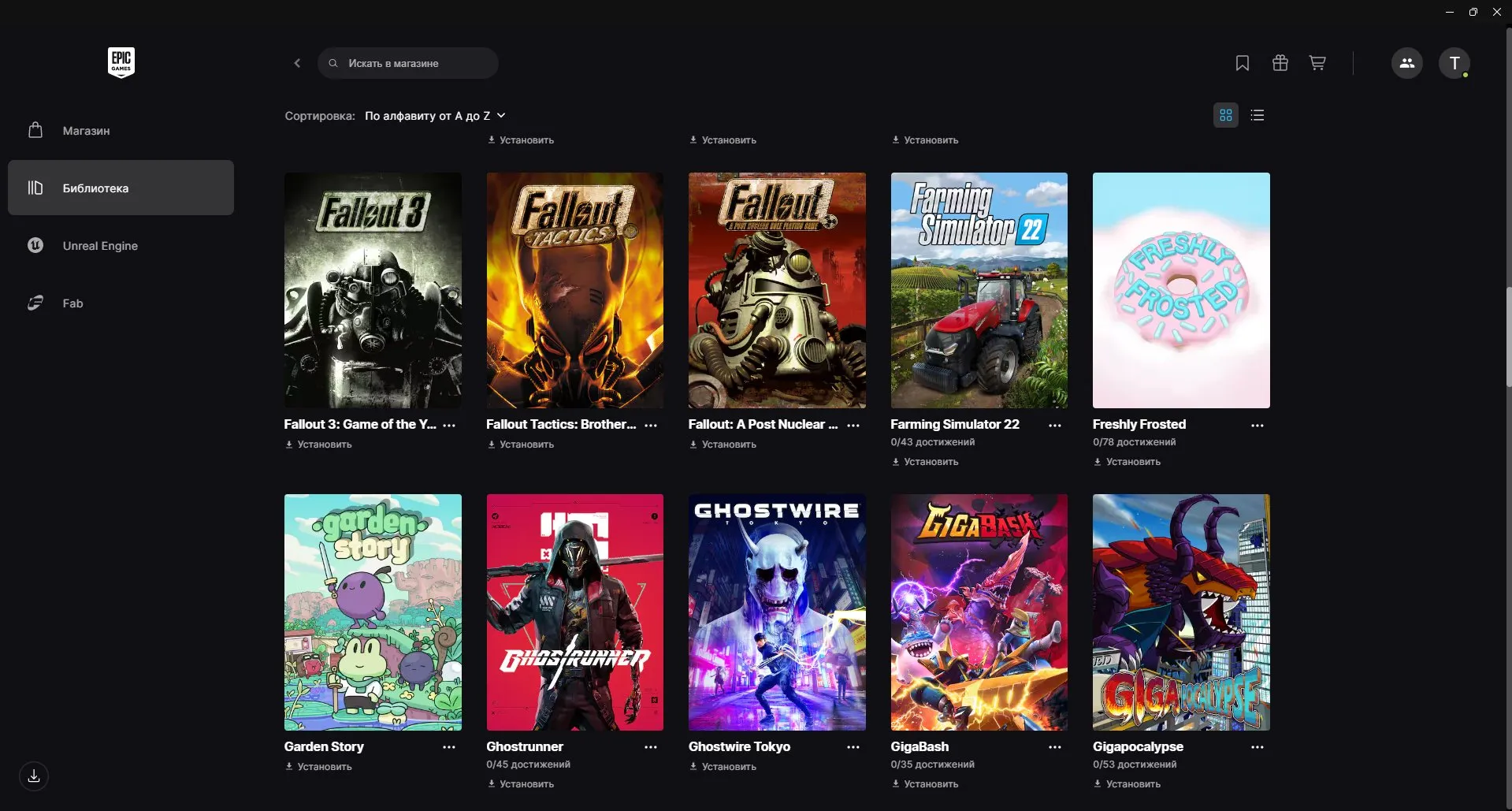Viewport: 1512px width, 811px height.
Task: Install Fallout 3 via Установить
Action: (318, 445)
